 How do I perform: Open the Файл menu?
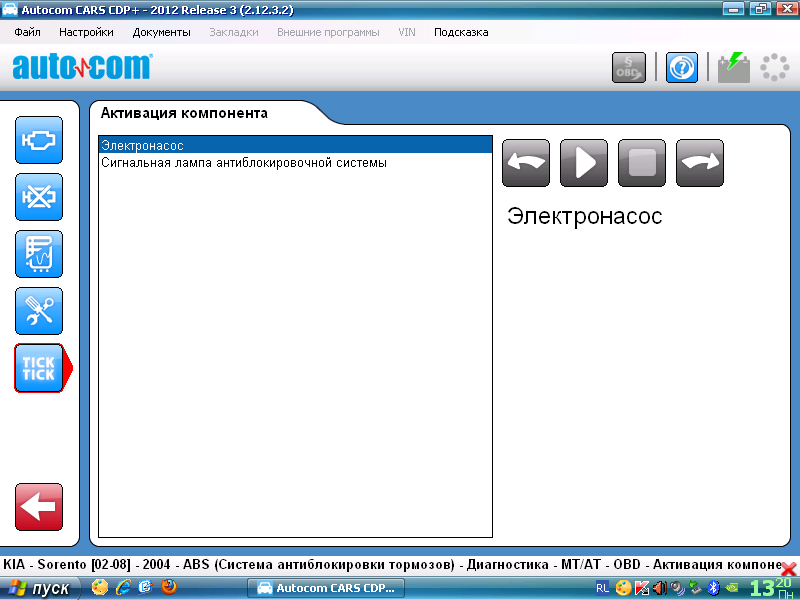click(x=28, y=32)
